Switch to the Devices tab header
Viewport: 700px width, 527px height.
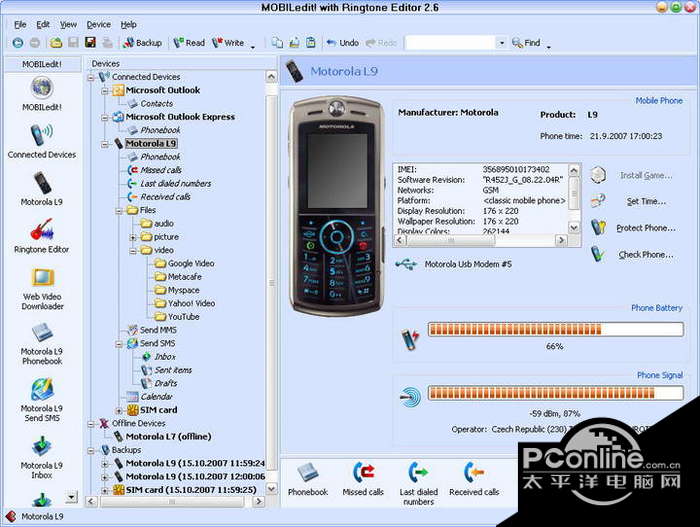(106, 64)
